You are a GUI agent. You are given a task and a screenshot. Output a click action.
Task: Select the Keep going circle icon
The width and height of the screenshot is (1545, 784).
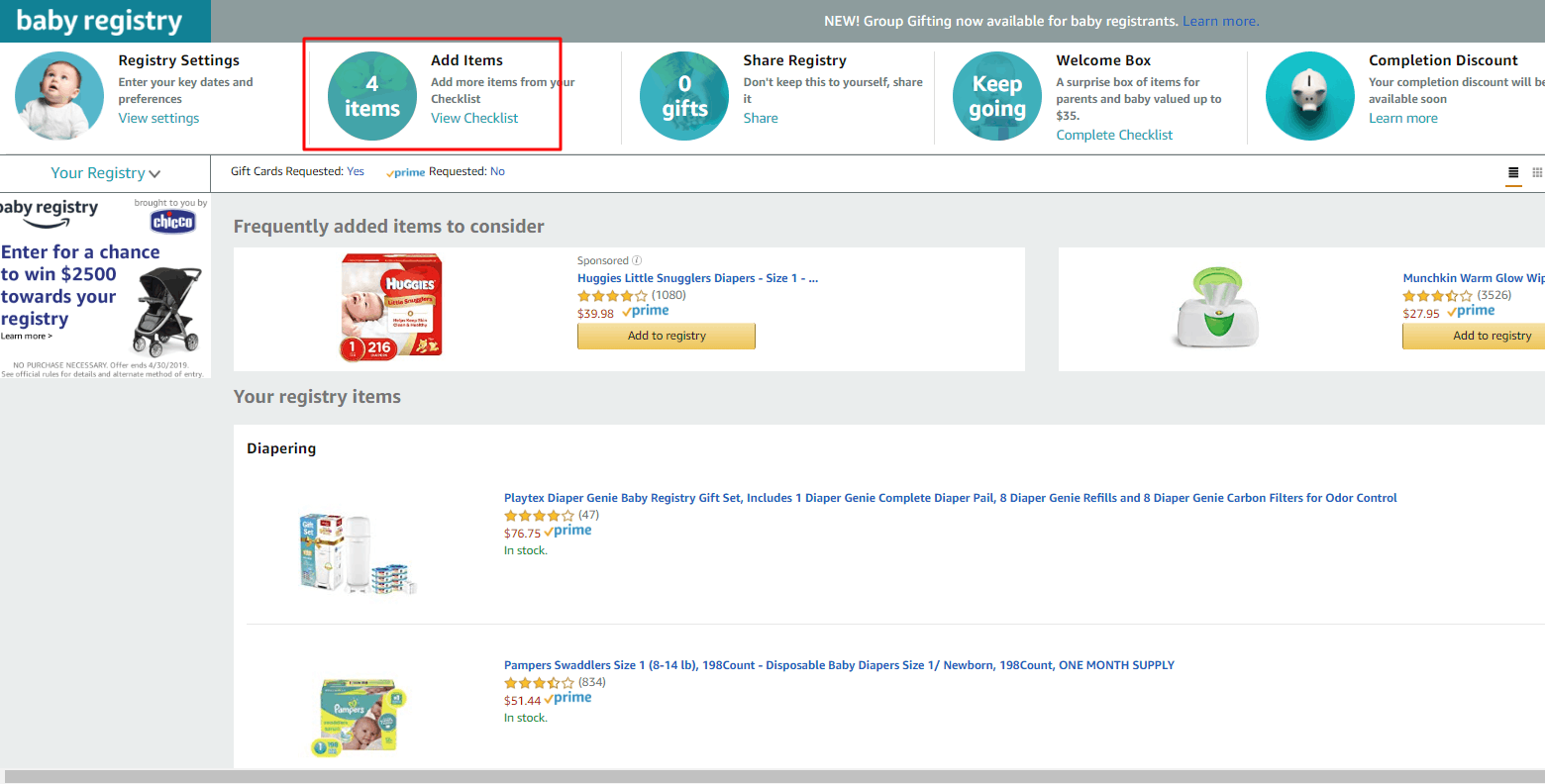coord(997,96)
